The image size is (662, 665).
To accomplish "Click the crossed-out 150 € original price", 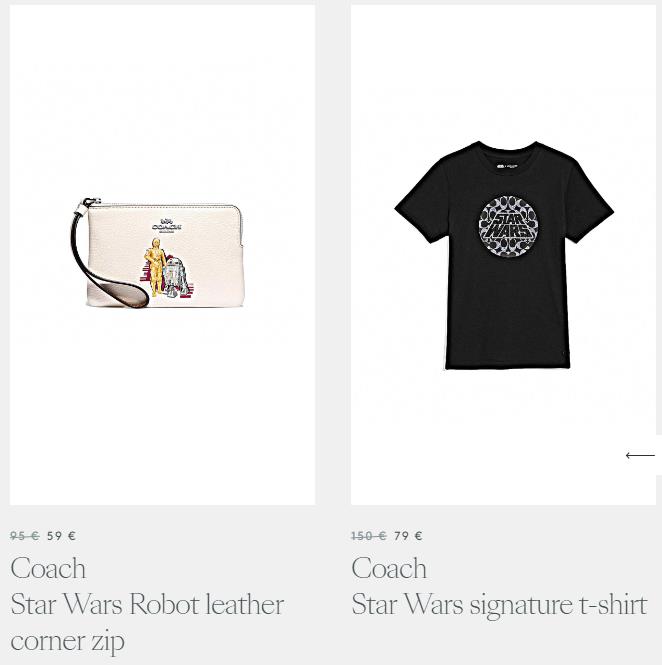I will pyautogui.click(x=369, y=536).
